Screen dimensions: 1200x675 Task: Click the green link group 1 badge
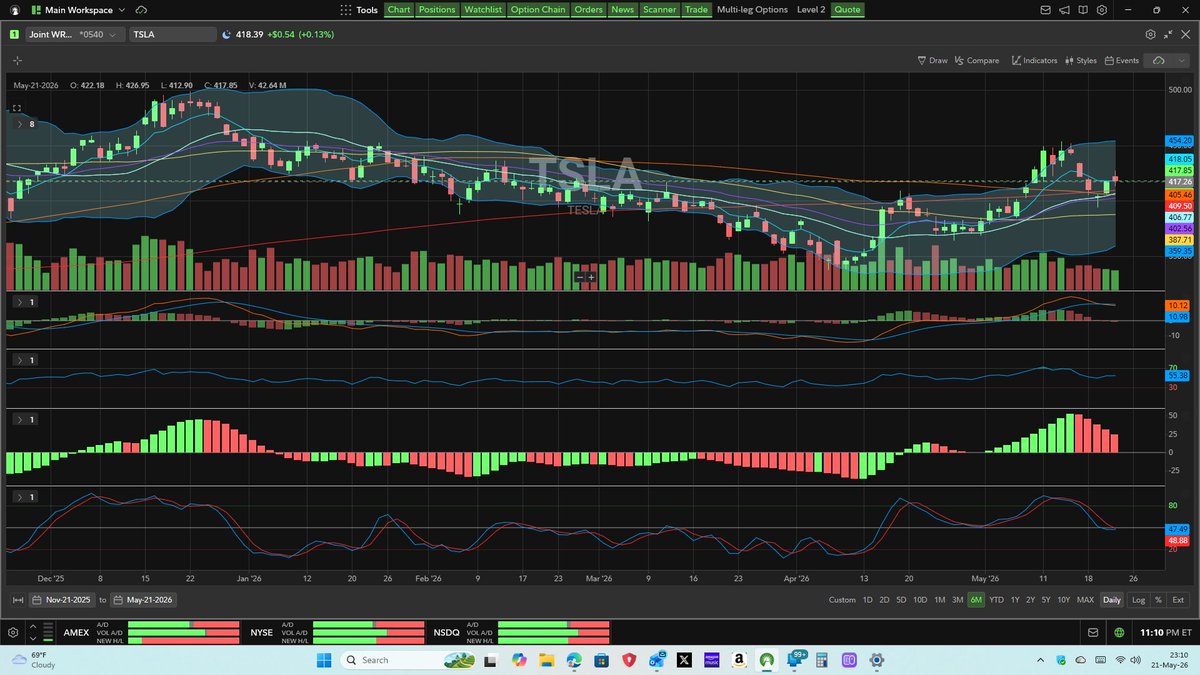tap(15, 34)
